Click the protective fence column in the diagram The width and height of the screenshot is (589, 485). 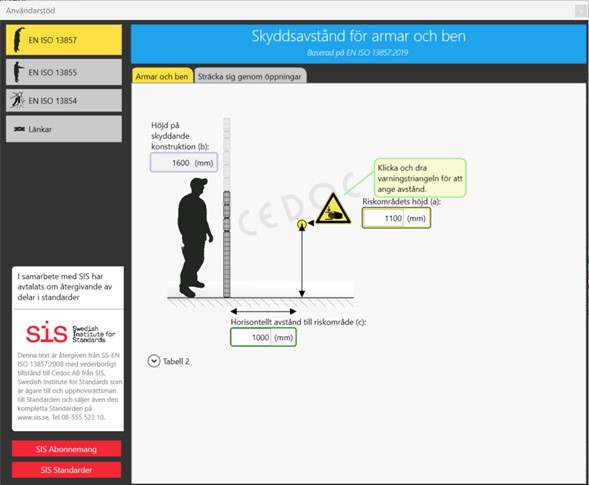click(x=227, y=207)
